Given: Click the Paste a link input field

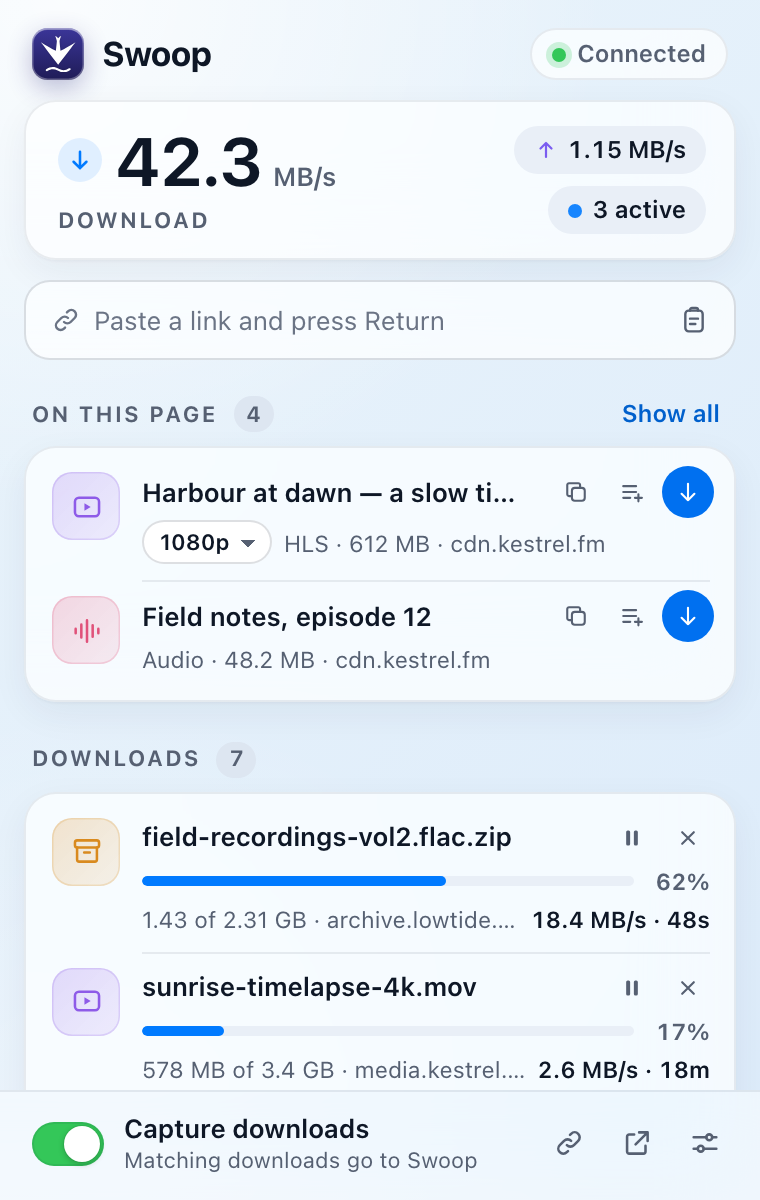Looking at the screenshot, I should [380, 321].
